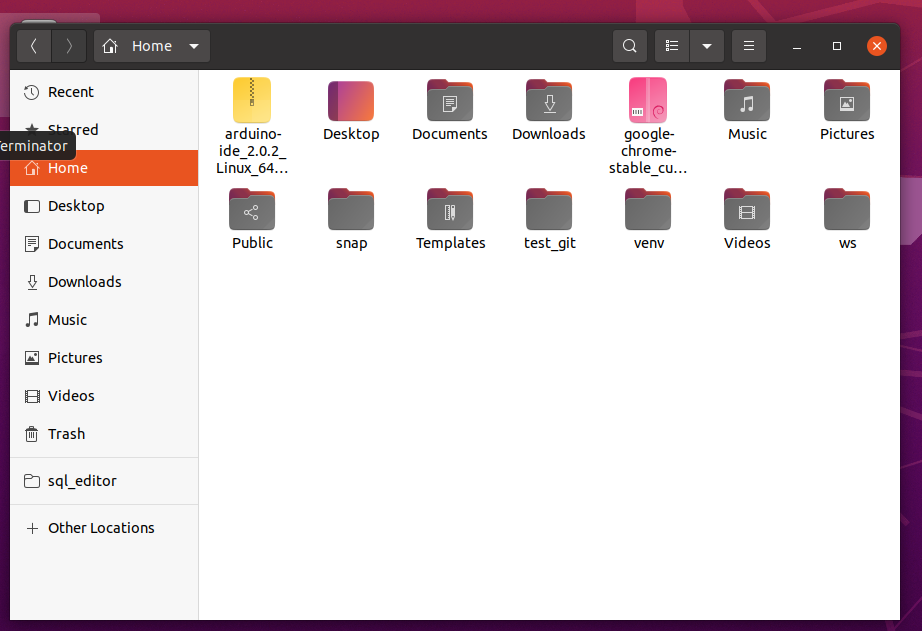The image size is (922, 631).
Task: Select the google-chrome-stable deb package
Action: 648,101
